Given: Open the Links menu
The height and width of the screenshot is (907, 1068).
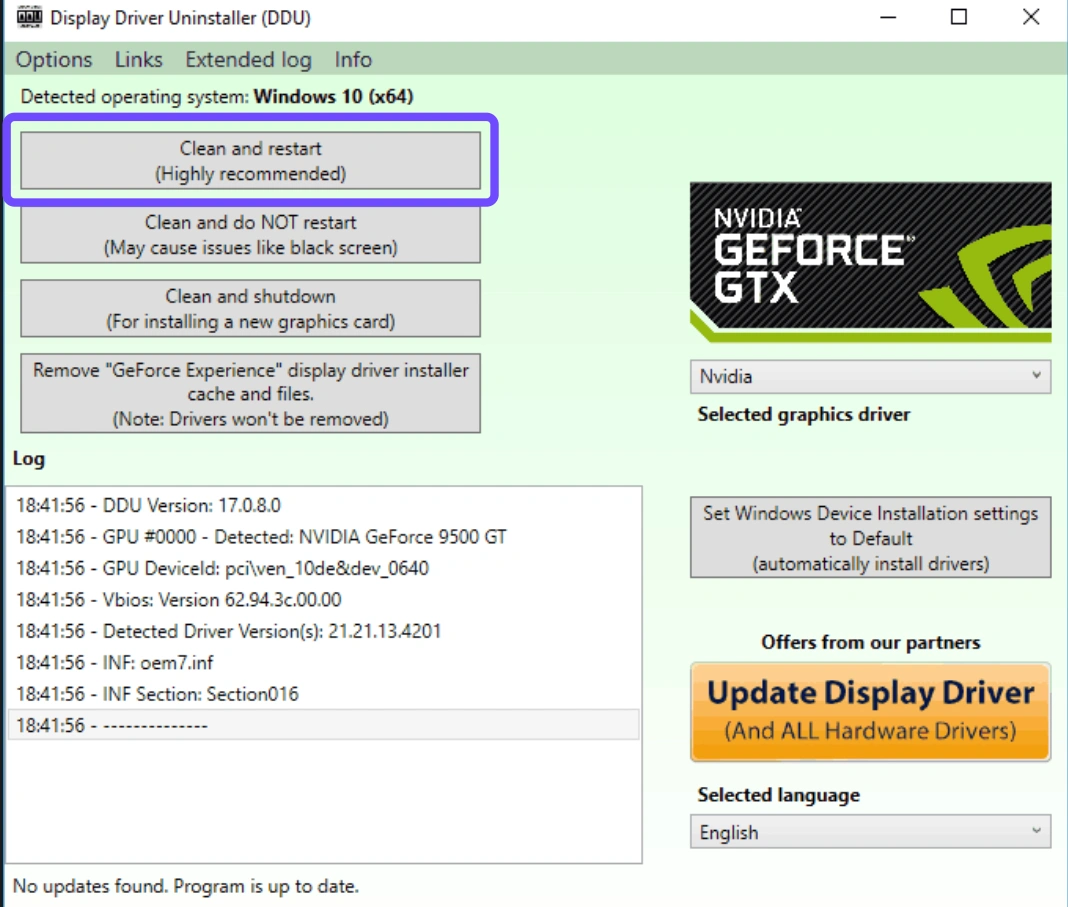Looking at the screenshot, I should tap(138, 60).
